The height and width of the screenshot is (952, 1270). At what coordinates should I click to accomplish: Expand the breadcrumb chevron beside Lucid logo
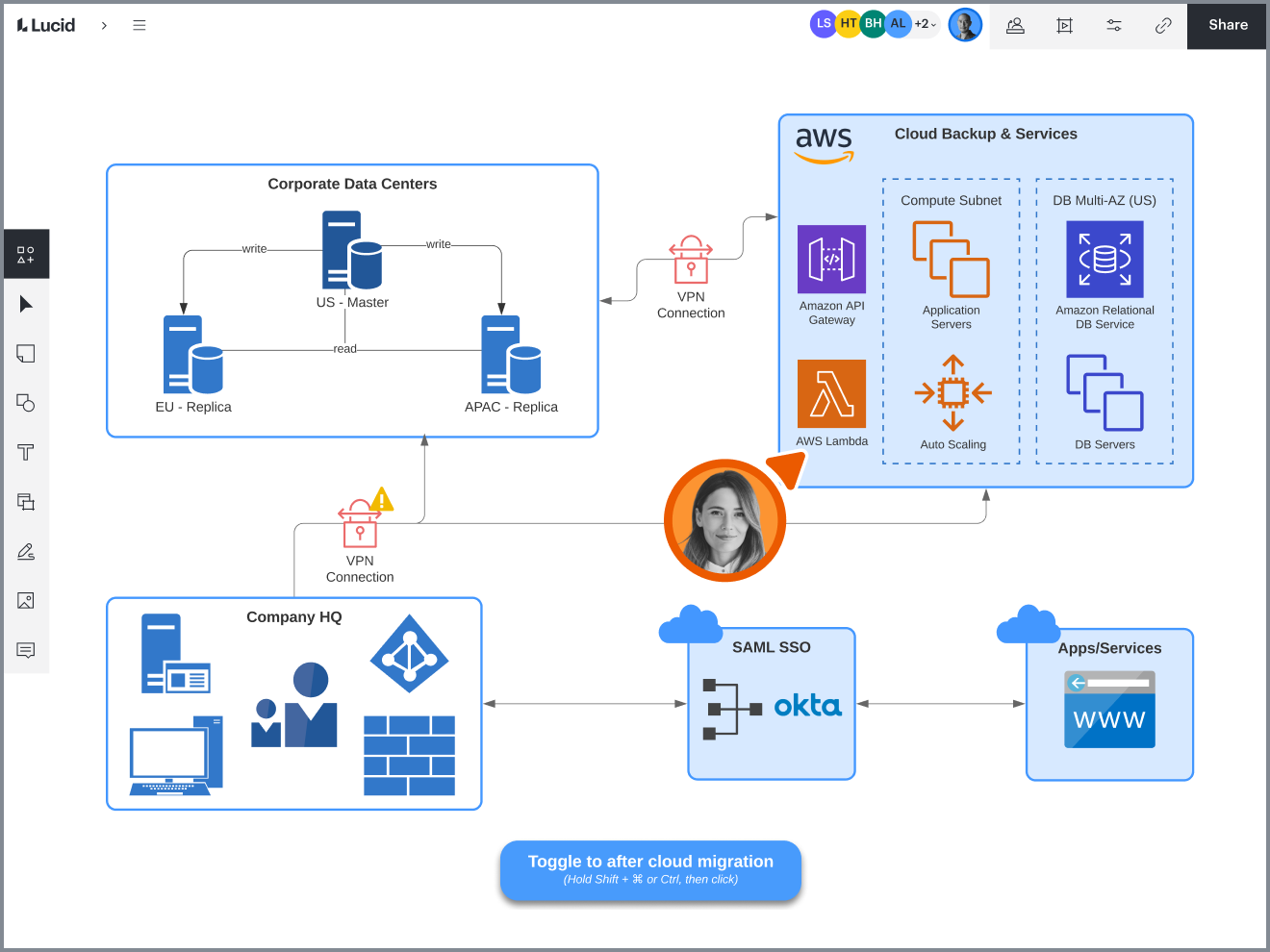point(104,25)
